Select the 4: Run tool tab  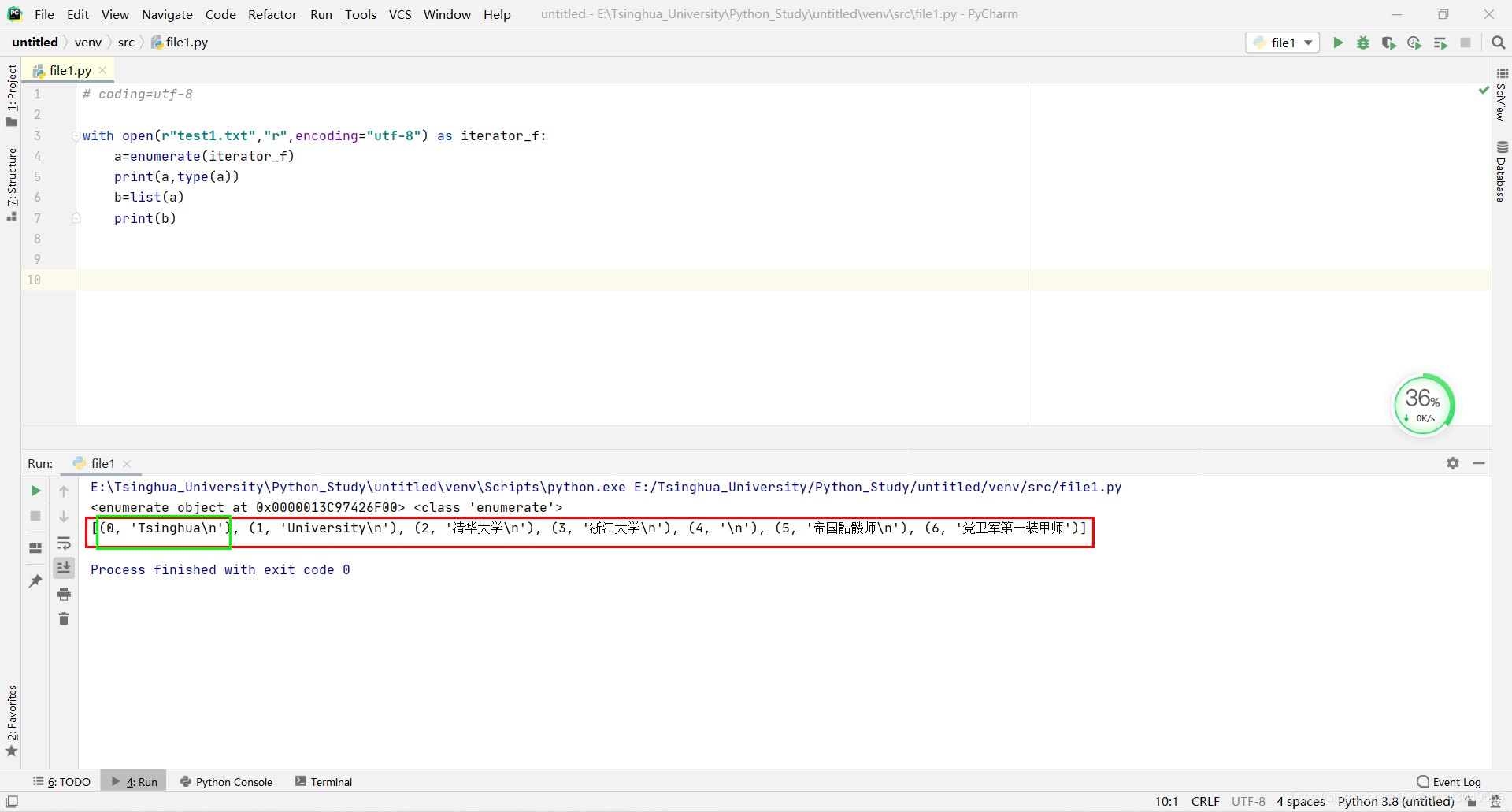point(134,782)
